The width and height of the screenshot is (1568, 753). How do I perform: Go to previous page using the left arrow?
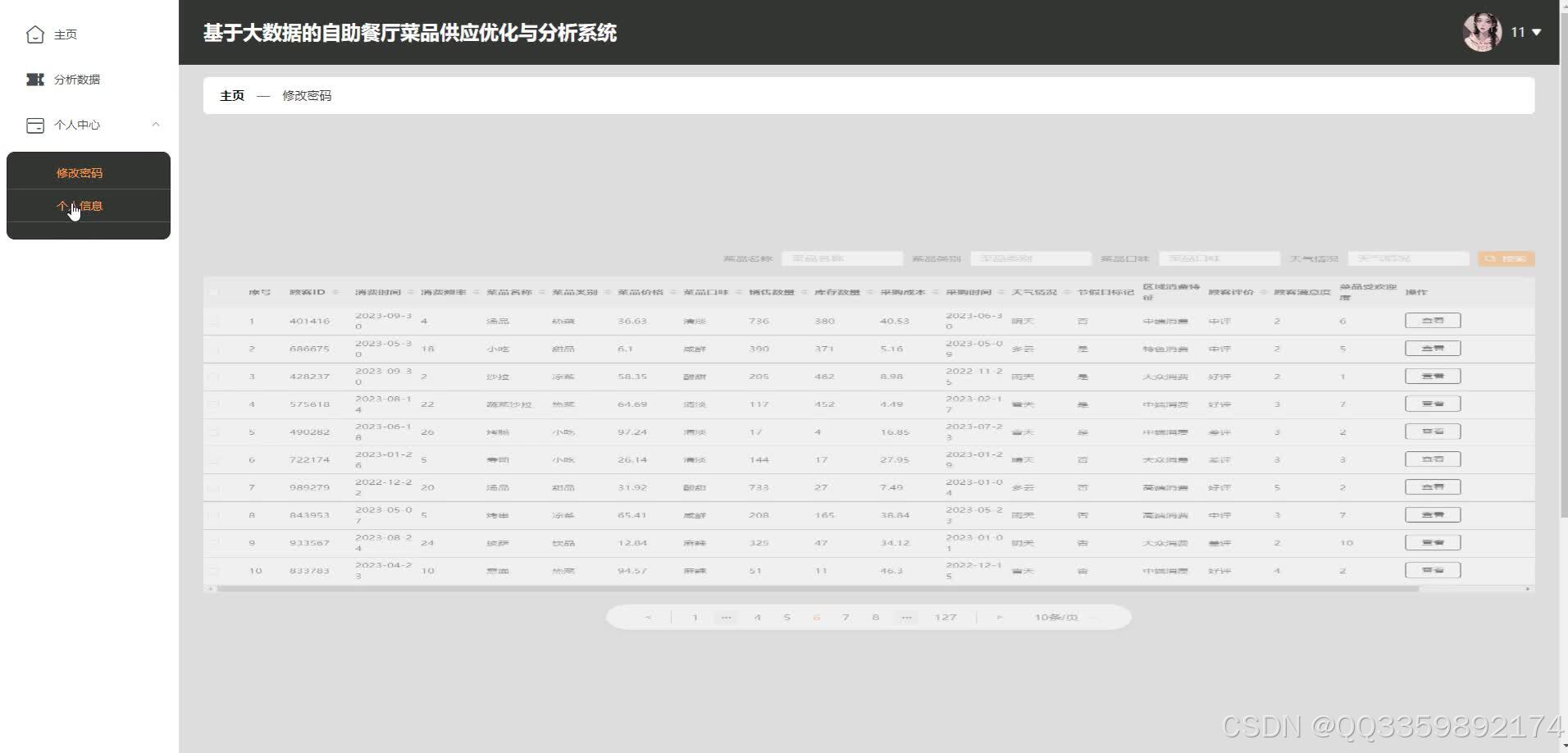pos(648,617)
